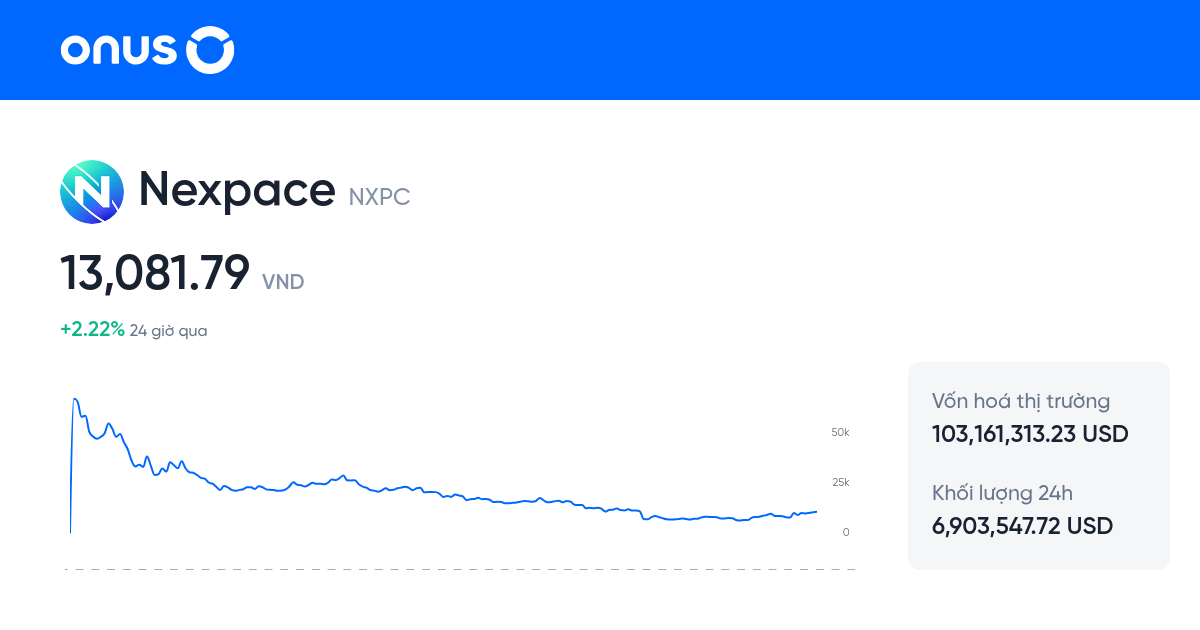Click the Nexpace NXPC token logo

[92, 191]
